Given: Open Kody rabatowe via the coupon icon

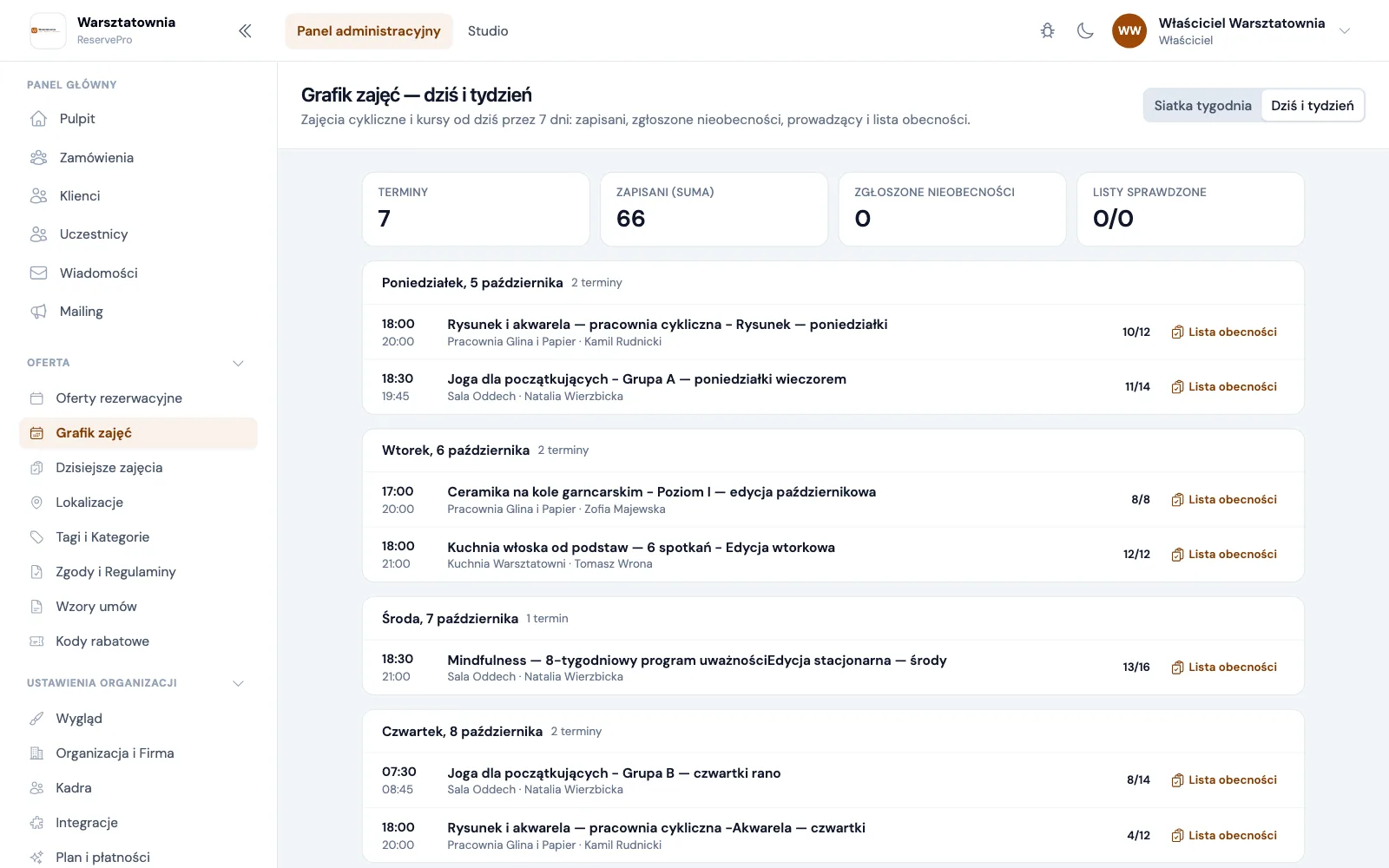Looking at the screenshot, I should 36,641.
